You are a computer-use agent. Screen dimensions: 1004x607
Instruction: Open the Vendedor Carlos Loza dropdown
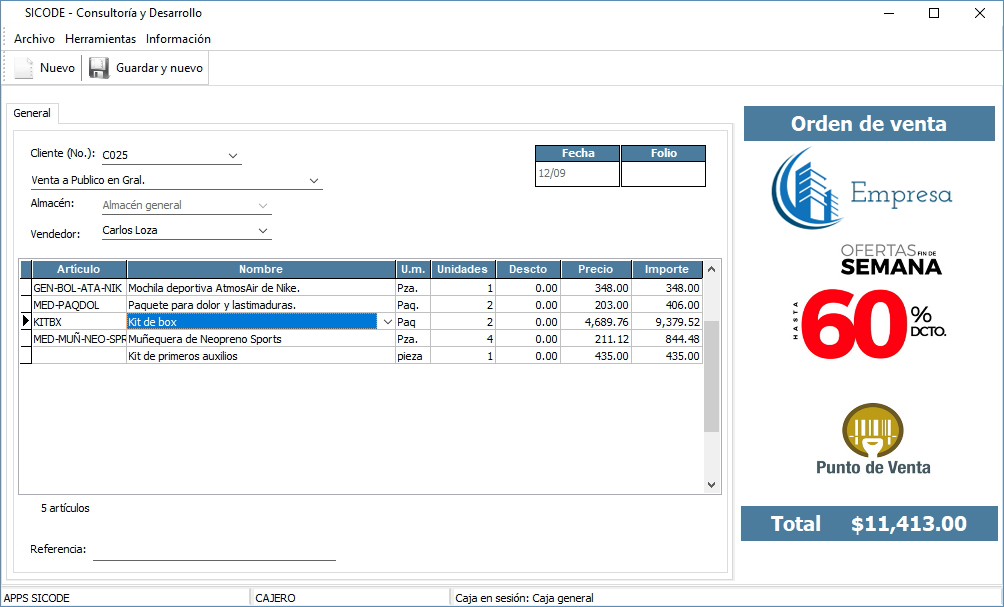click(263, 230)
